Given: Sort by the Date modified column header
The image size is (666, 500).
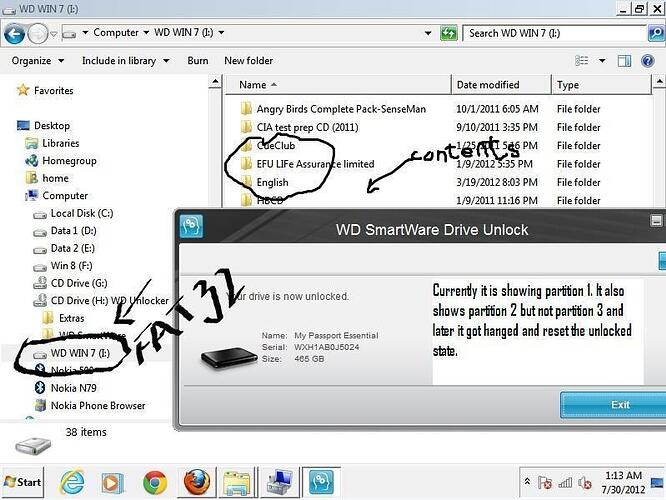Looking at the screenshot, I should click(x=501, y=85).
